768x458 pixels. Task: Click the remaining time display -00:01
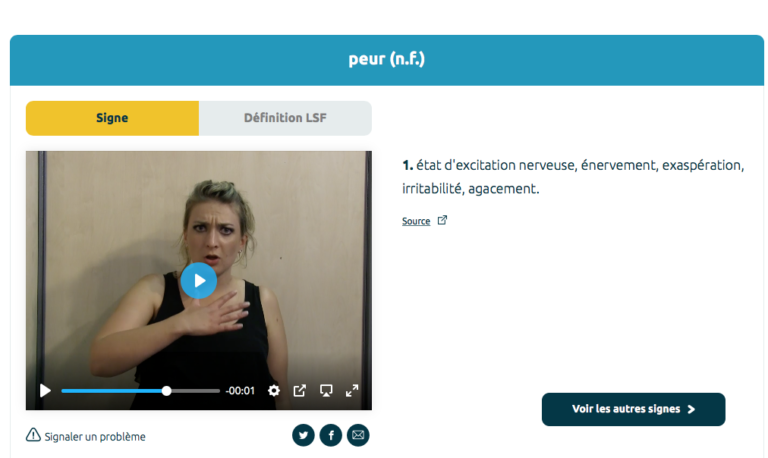(x=240, y=391)
